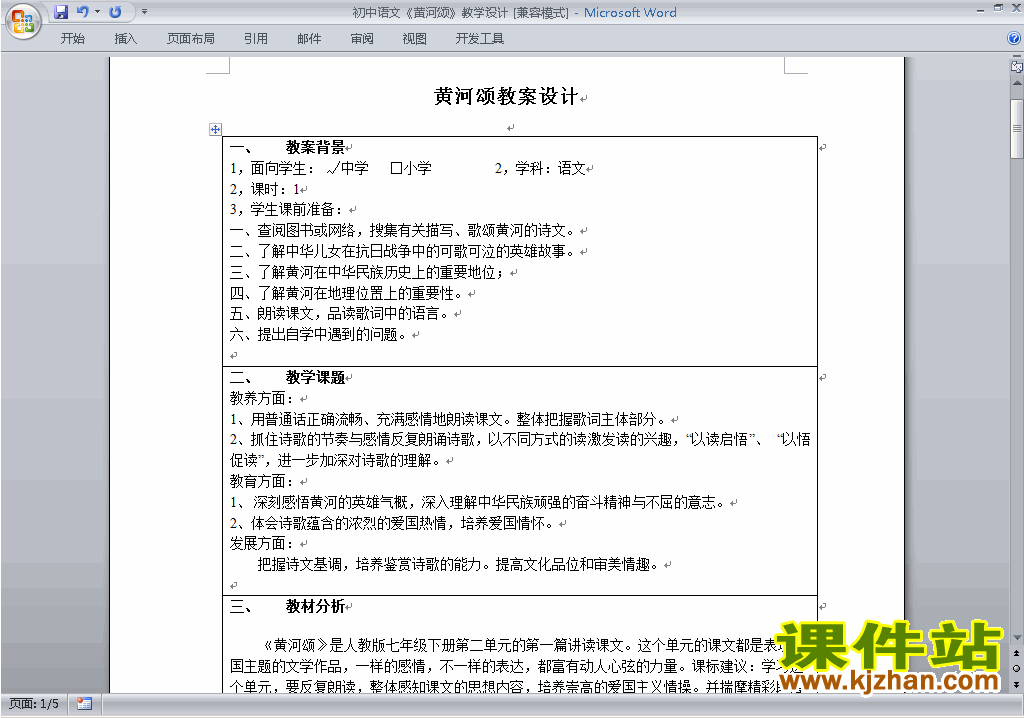
Task: Restore down the Word window
Action: coord(998,8)
